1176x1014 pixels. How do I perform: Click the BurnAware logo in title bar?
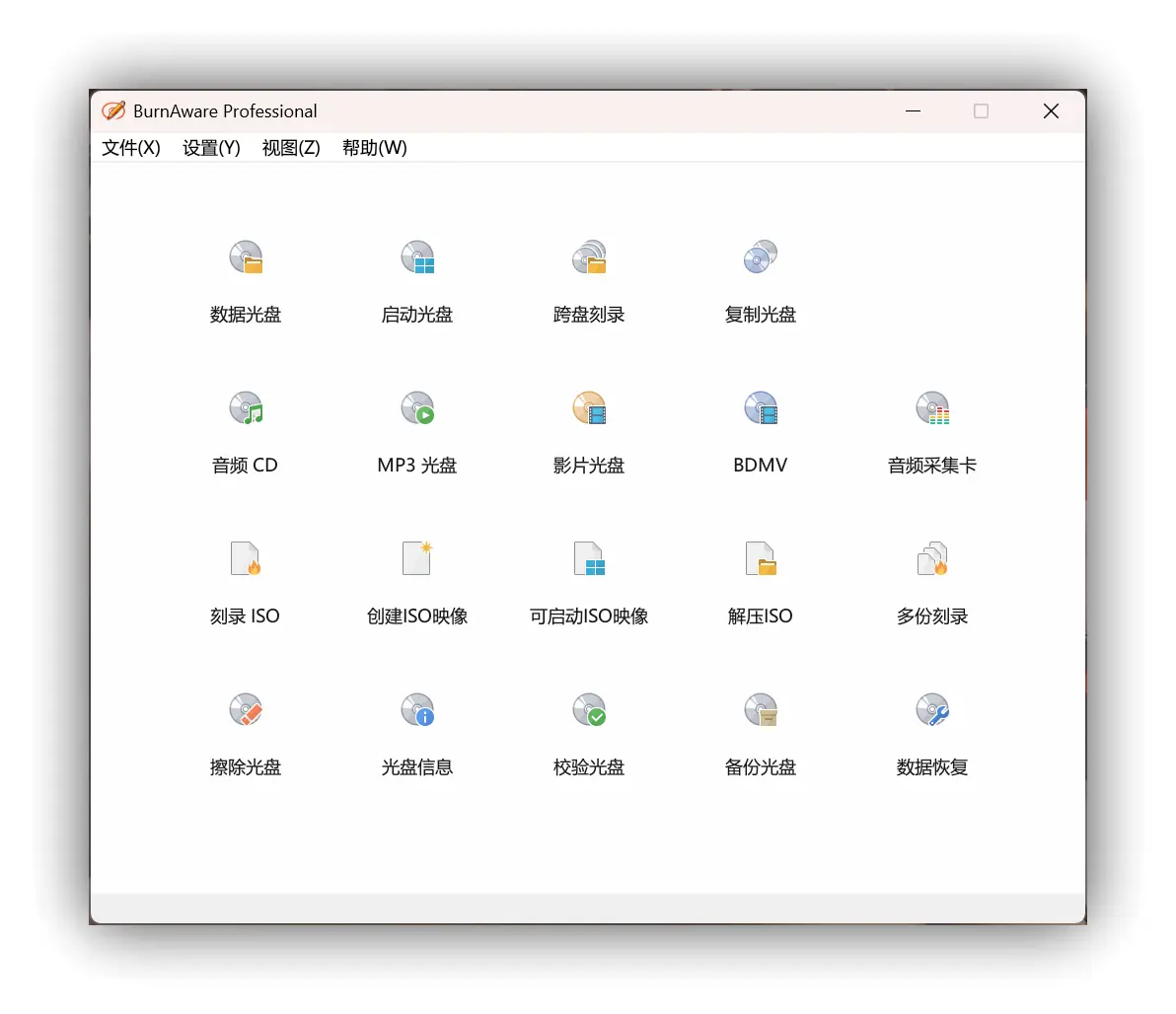point(113,111)
